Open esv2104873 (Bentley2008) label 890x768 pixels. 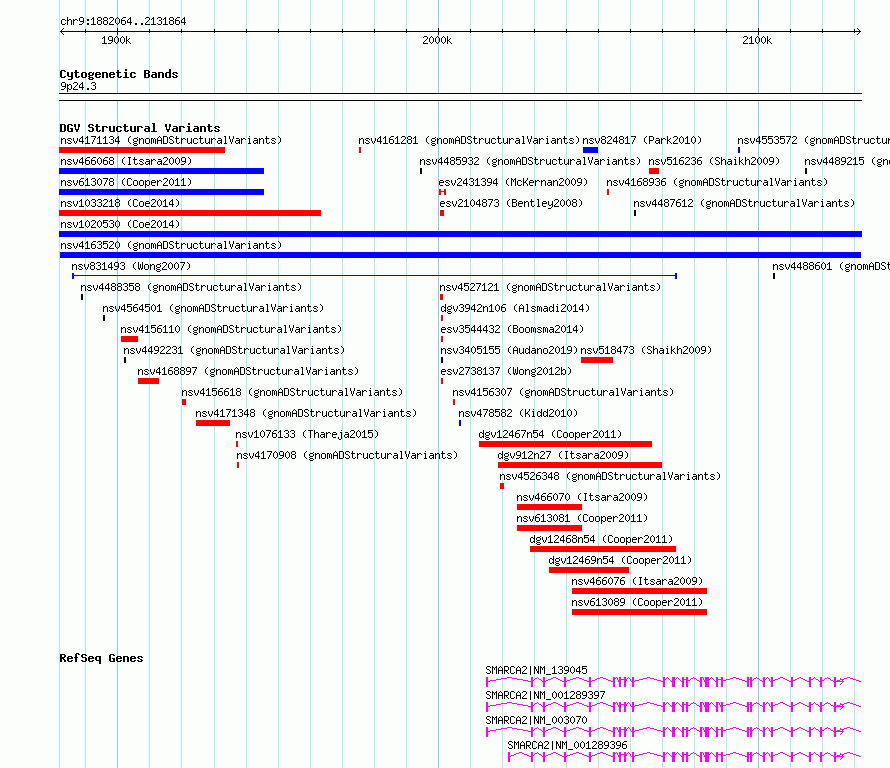[511, 203]
